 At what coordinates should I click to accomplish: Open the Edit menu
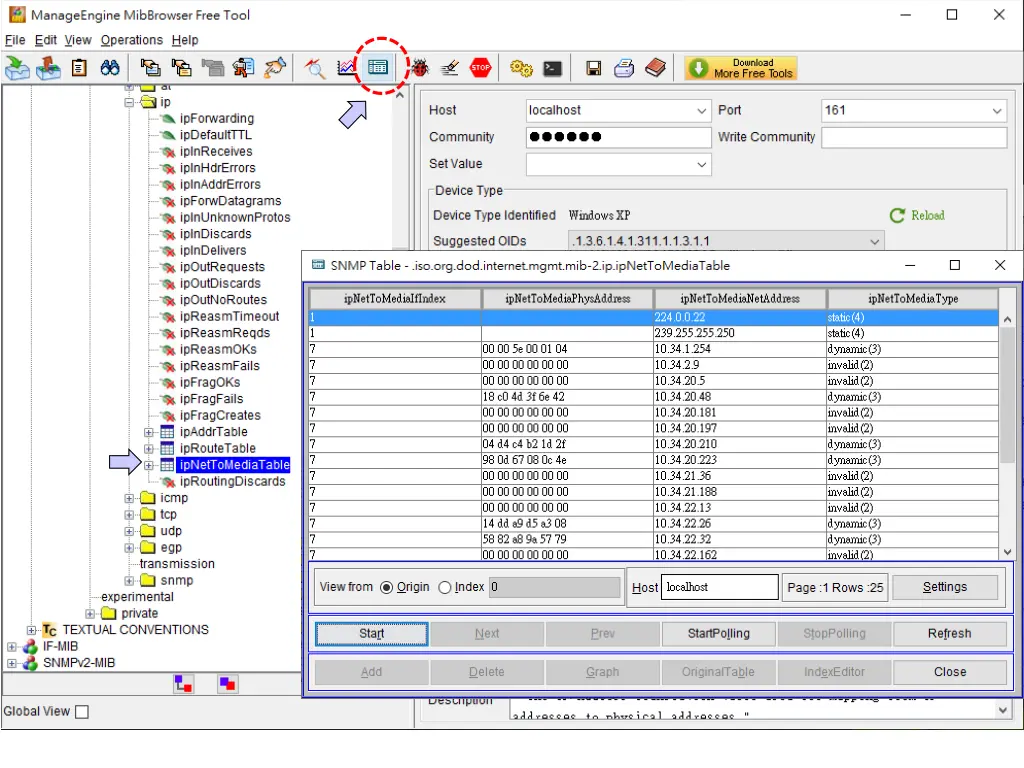[46, 40]
